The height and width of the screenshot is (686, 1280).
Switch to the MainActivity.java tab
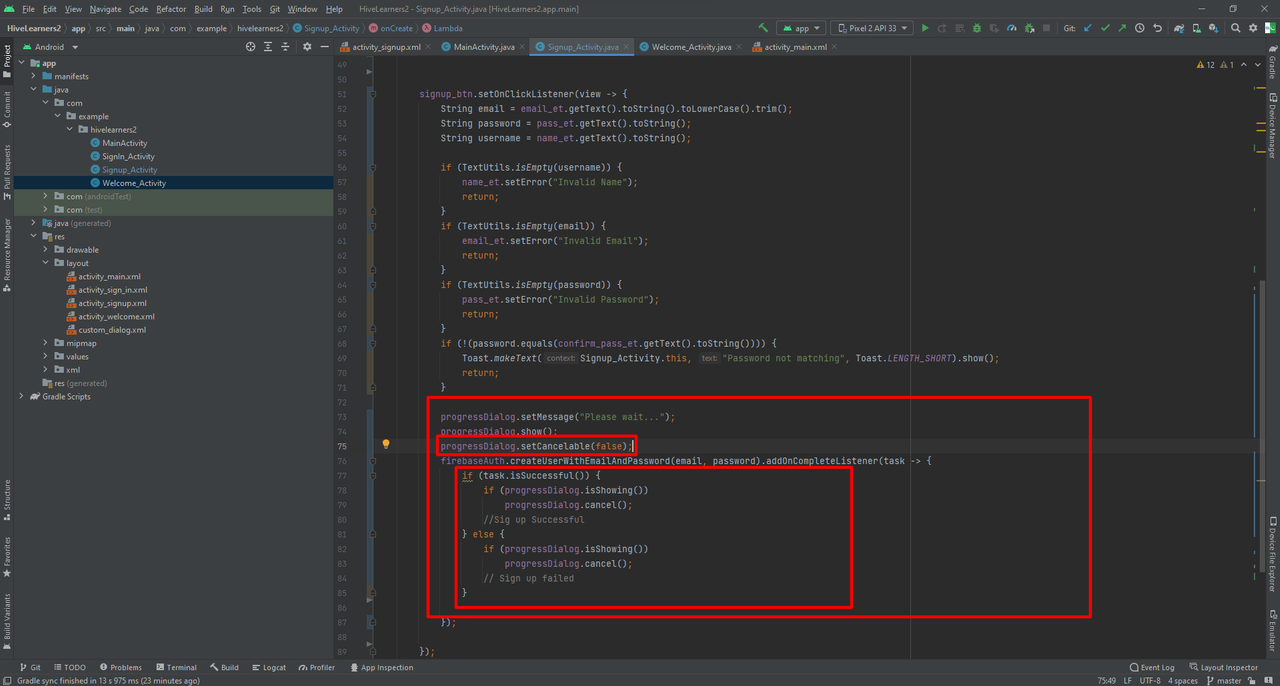[484, 47]
